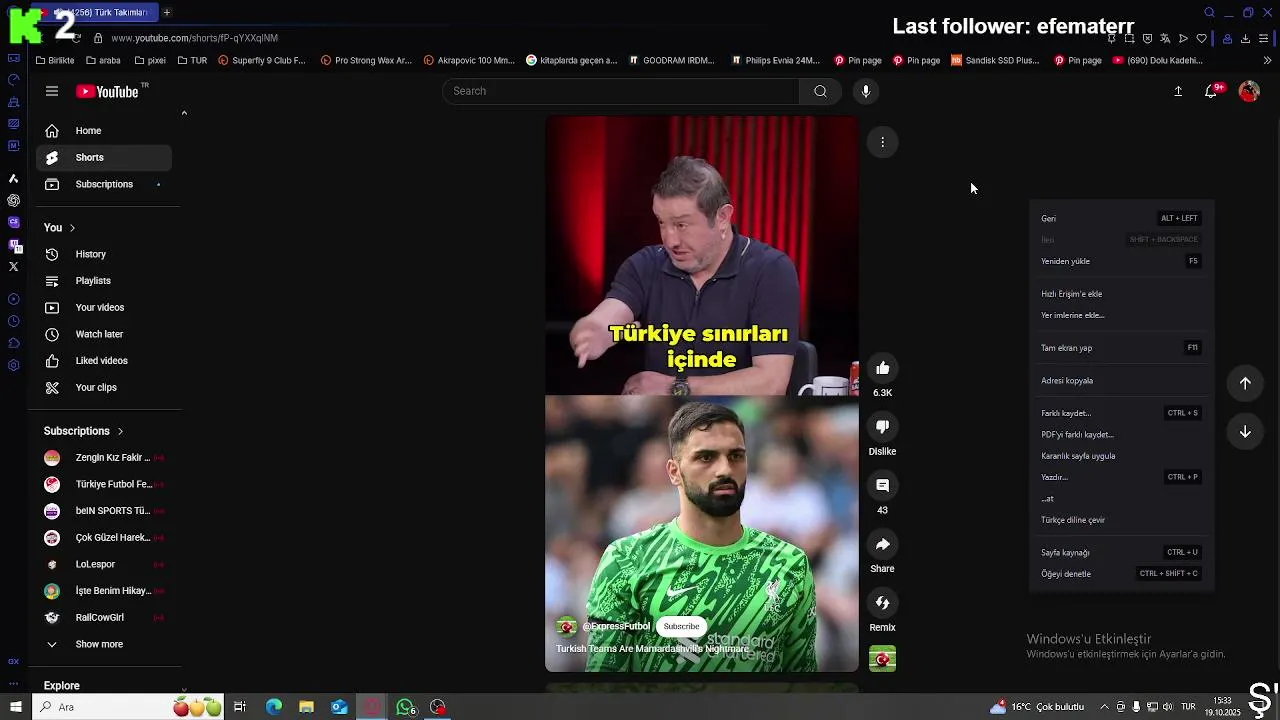Image resolution: width=1280 pixels, height=720 pixels.
Task: Open Twitch in the Opera sidebar
Action: (13, 244)
